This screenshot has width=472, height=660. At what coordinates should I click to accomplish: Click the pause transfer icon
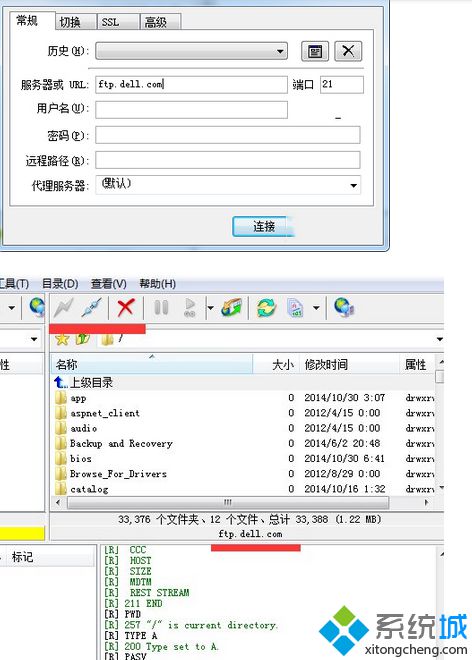(161, 308)
